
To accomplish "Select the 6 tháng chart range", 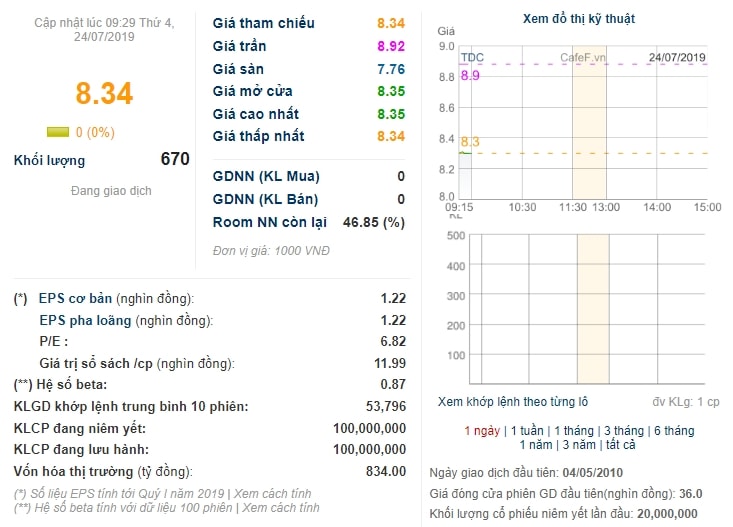I will 674,430.
